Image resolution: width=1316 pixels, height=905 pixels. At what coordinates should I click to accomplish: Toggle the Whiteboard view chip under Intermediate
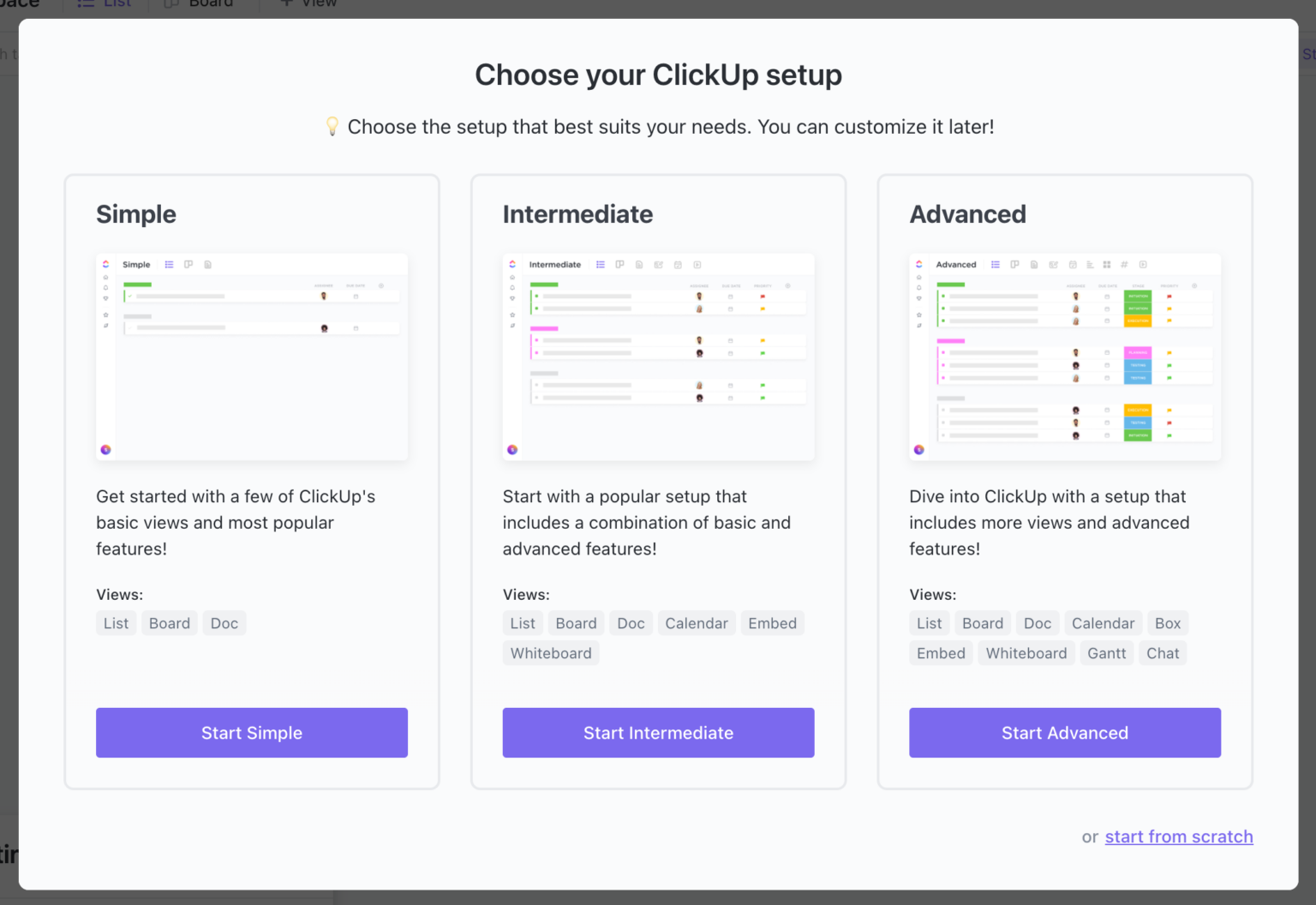pos(551,652)
